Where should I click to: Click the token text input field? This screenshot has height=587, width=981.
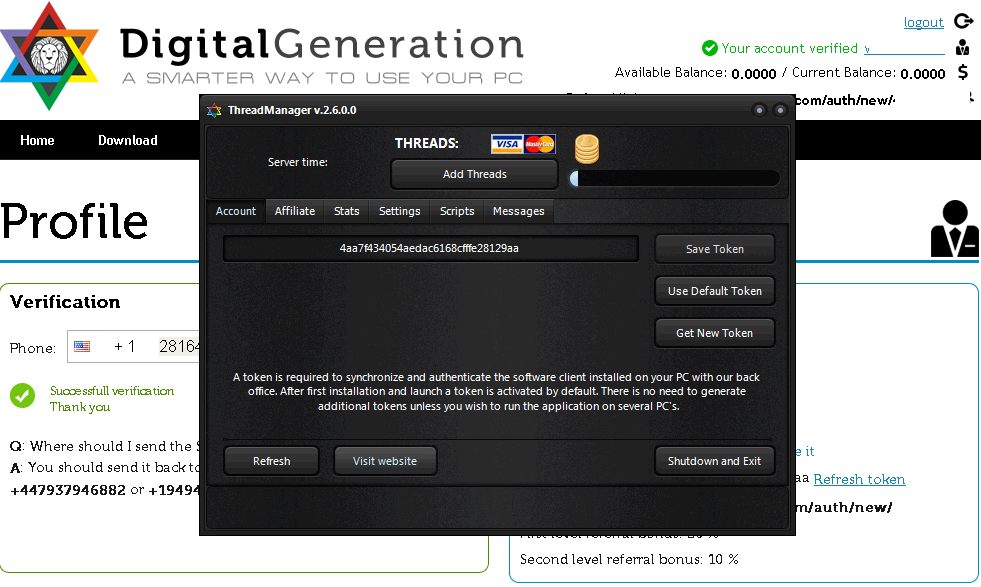[430, 248]
